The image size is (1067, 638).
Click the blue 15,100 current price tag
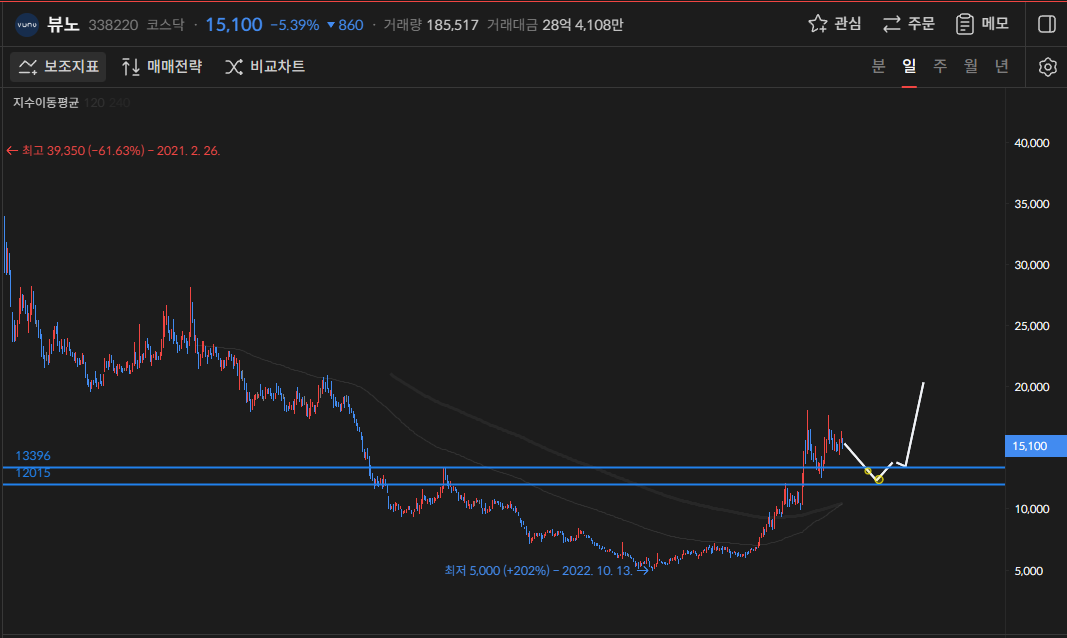pos(1036,446)
